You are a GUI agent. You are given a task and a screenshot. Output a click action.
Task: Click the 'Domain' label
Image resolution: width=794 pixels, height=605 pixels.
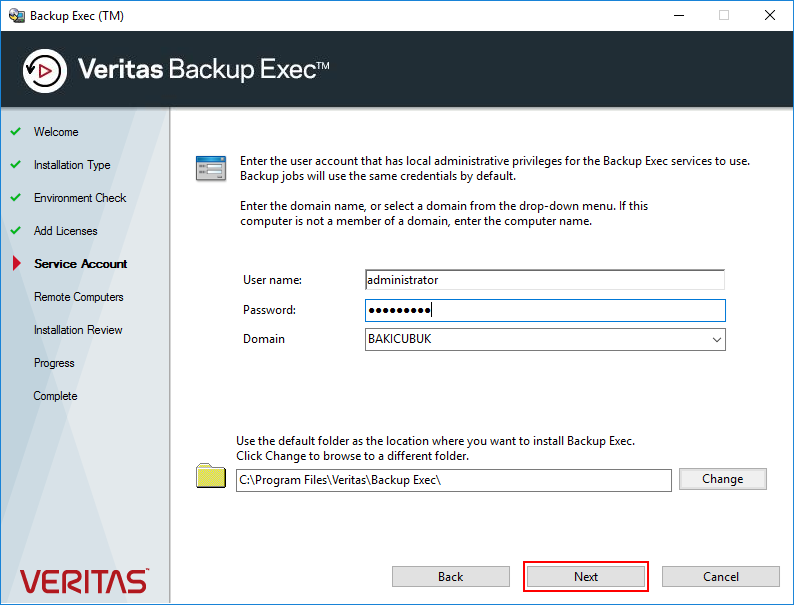click(x=264, y=339)
